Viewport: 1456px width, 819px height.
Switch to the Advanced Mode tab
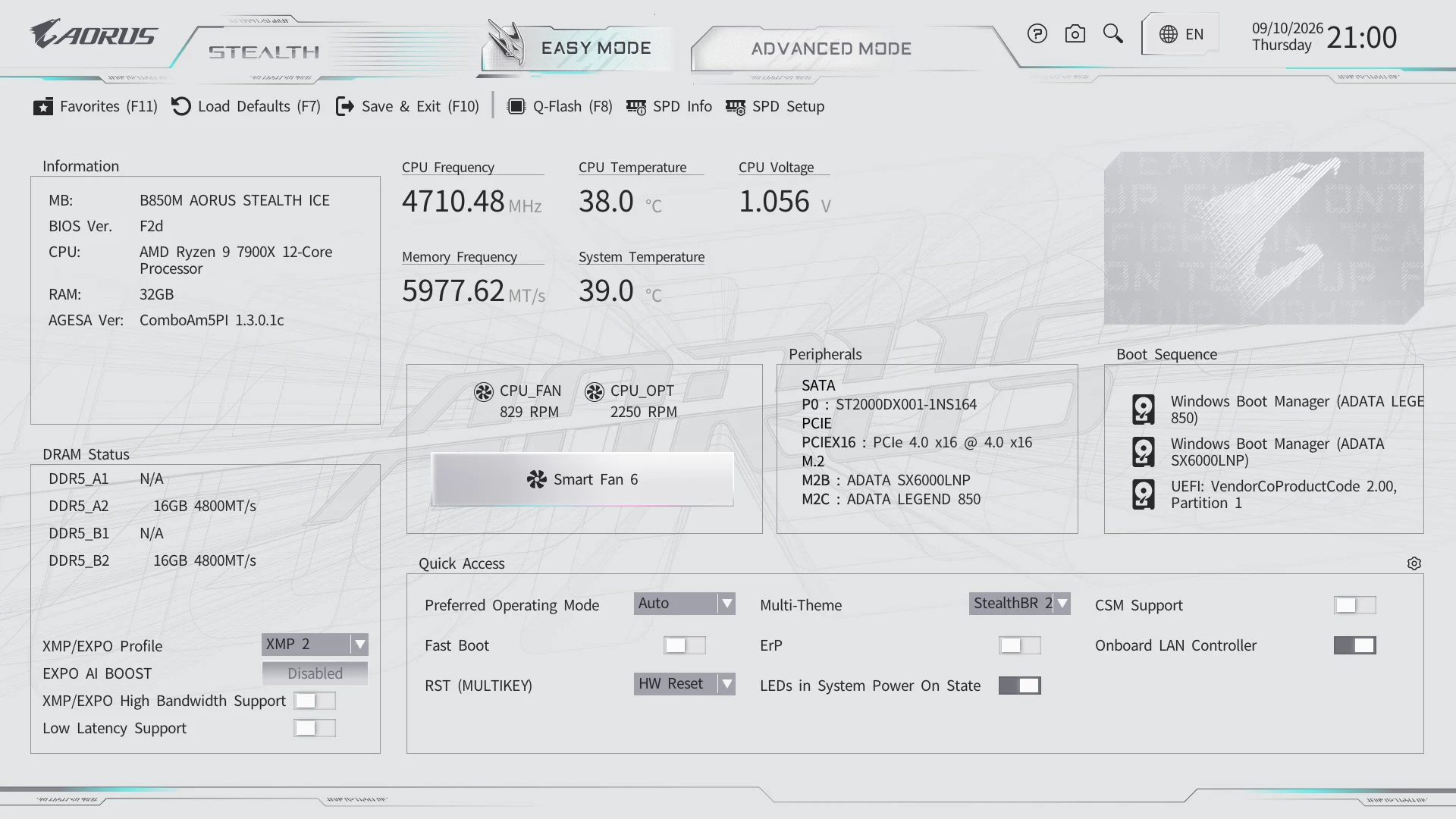coord(831,49)
